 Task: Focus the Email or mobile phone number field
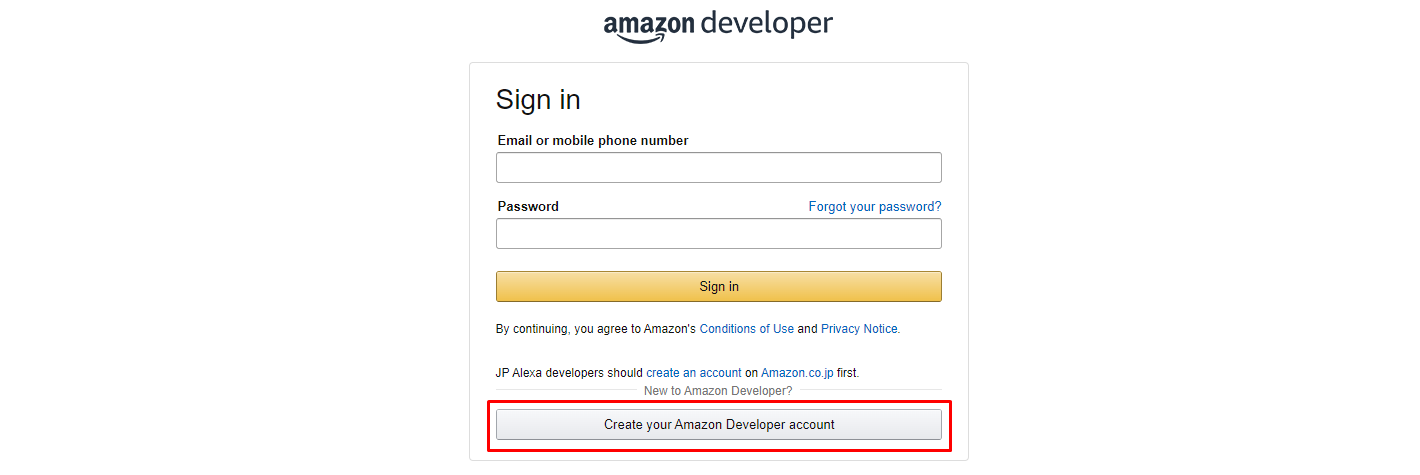pos(718,168)
